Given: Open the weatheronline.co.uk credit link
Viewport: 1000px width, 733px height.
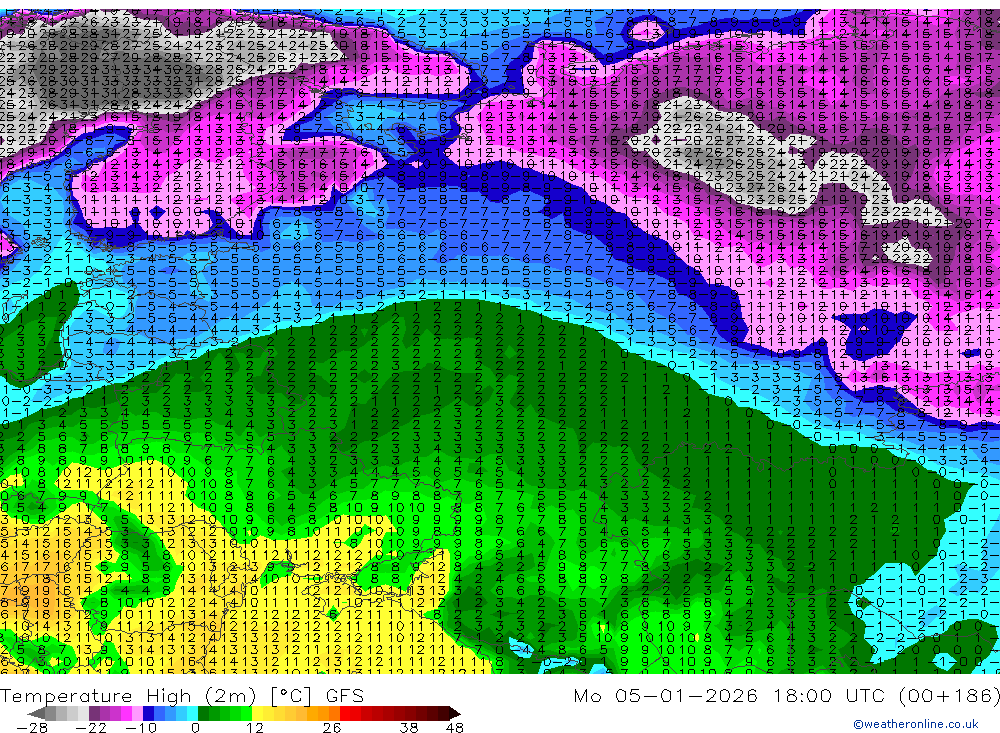Looking at the screenshot, I should pos(916,724).
